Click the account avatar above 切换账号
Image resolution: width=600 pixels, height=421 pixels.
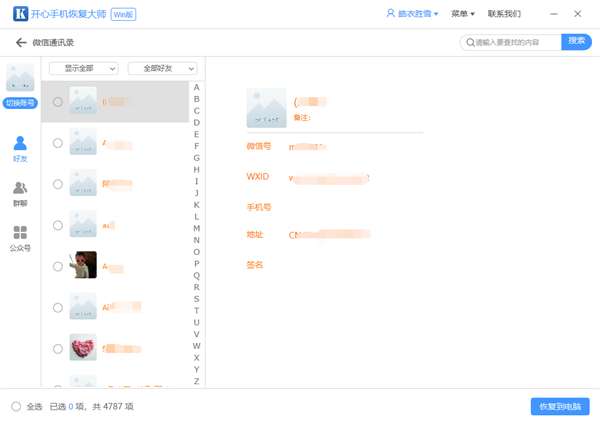[x=20, y=78]
